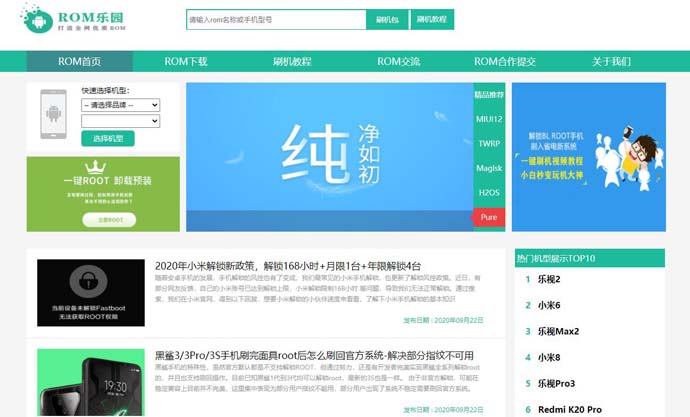This screenshot has height=417, width=690.
Task: Open the ROM下载 navigation tab
Action: [186, 62]
